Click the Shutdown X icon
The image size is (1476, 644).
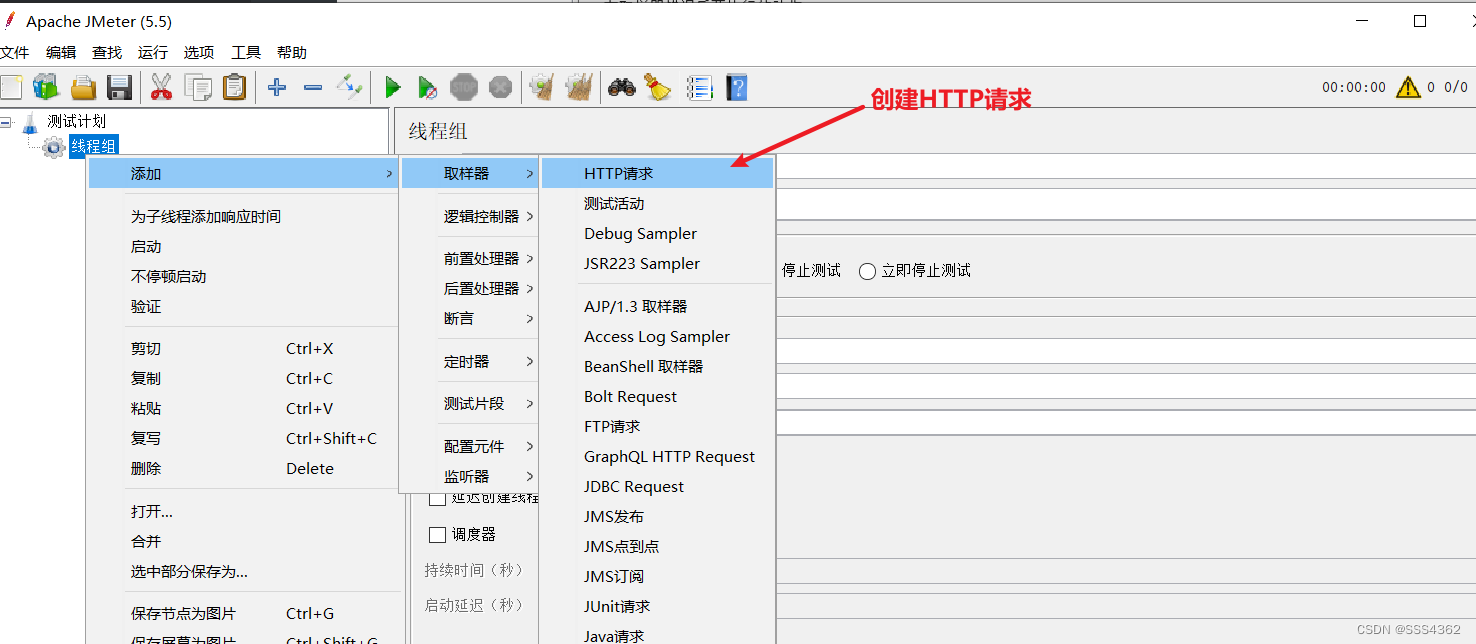500,87
